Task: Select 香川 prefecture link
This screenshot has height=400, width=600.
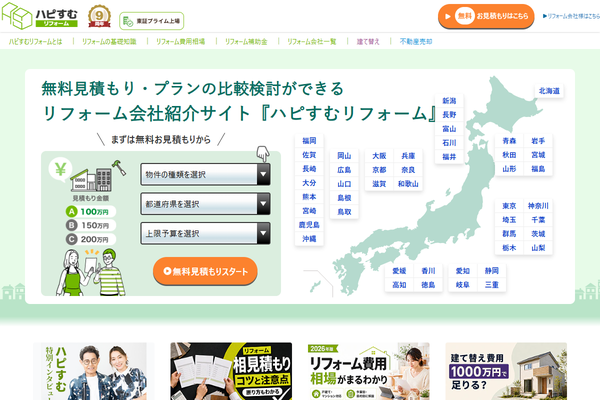Action: (428, 271)
